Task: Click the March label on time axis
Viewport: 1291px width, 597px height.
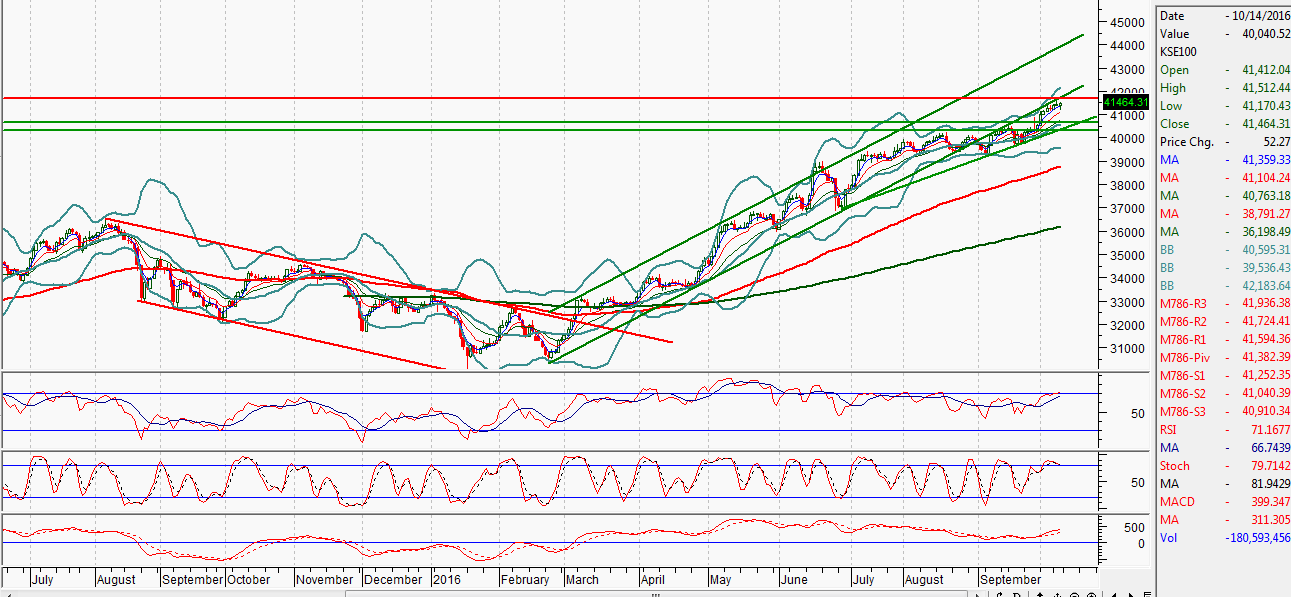Action: click(x=582, y=579)
